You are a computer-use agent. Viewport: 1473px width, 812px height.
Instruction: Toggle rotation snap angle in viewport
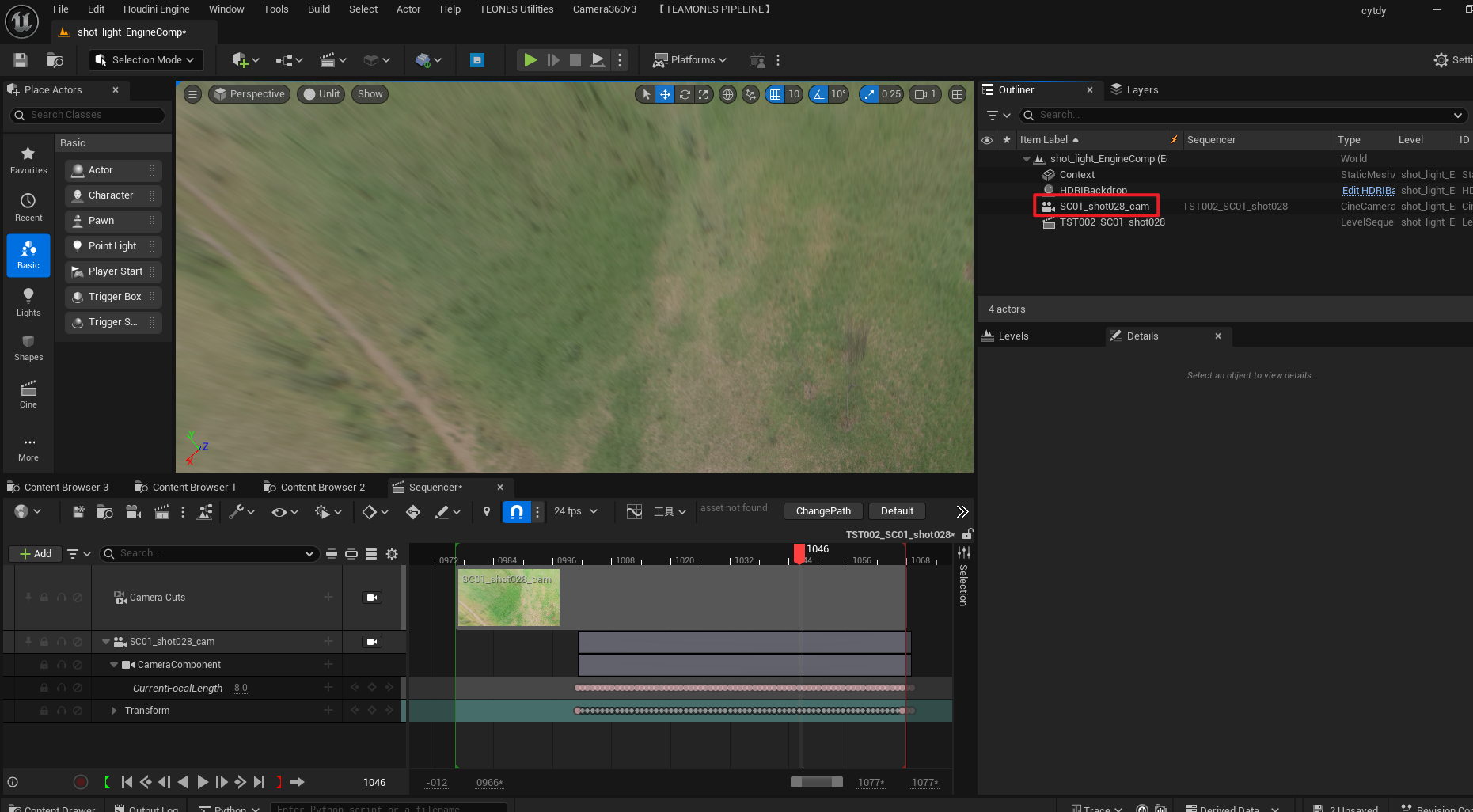[x=819, y=94]
